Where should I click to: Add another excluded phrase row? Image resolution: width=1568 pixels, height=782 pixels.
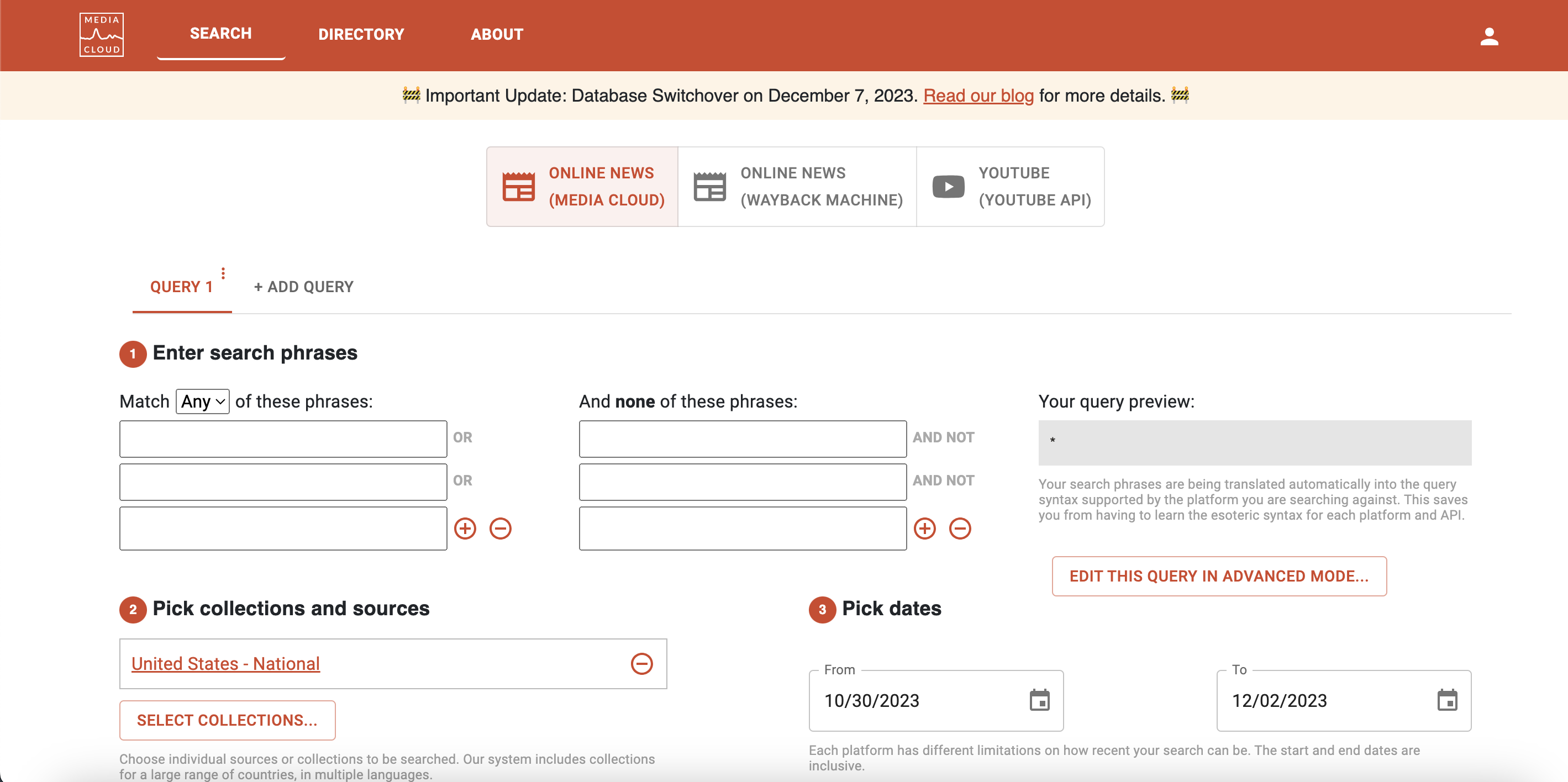924,528
